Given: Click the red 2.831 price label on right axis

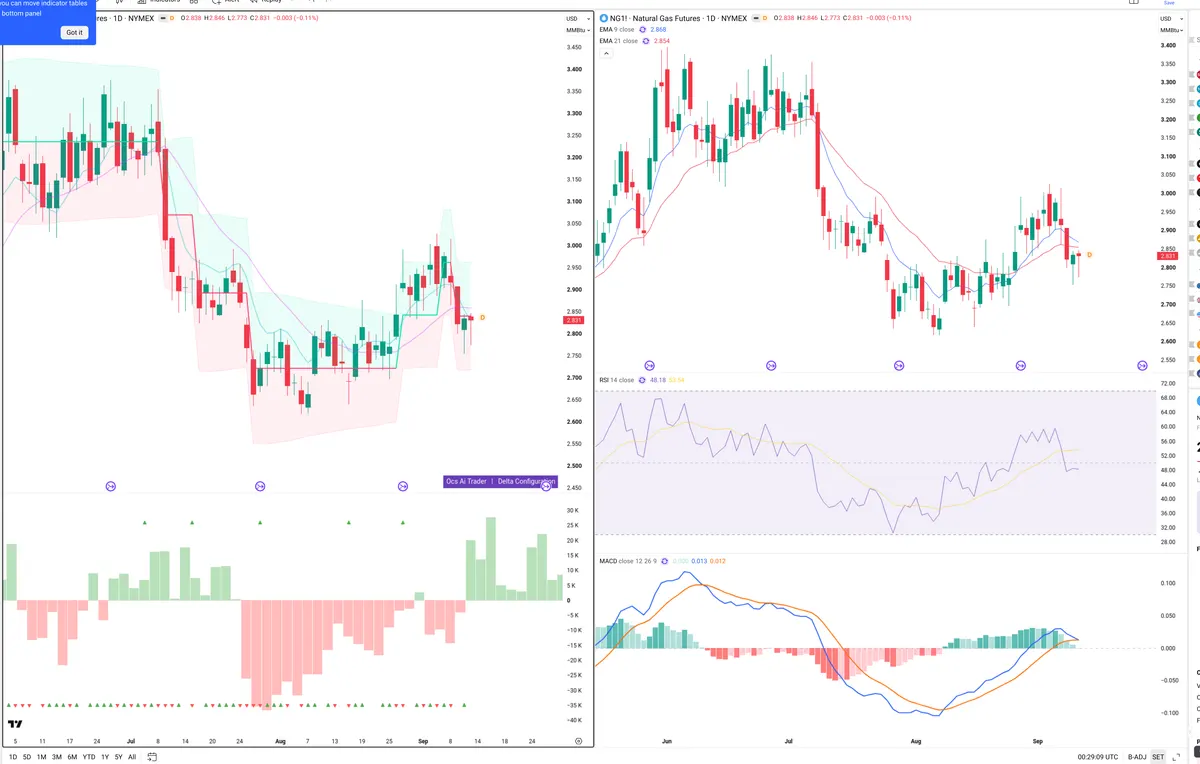Looking at the screenshot, I should (1169, 256).
